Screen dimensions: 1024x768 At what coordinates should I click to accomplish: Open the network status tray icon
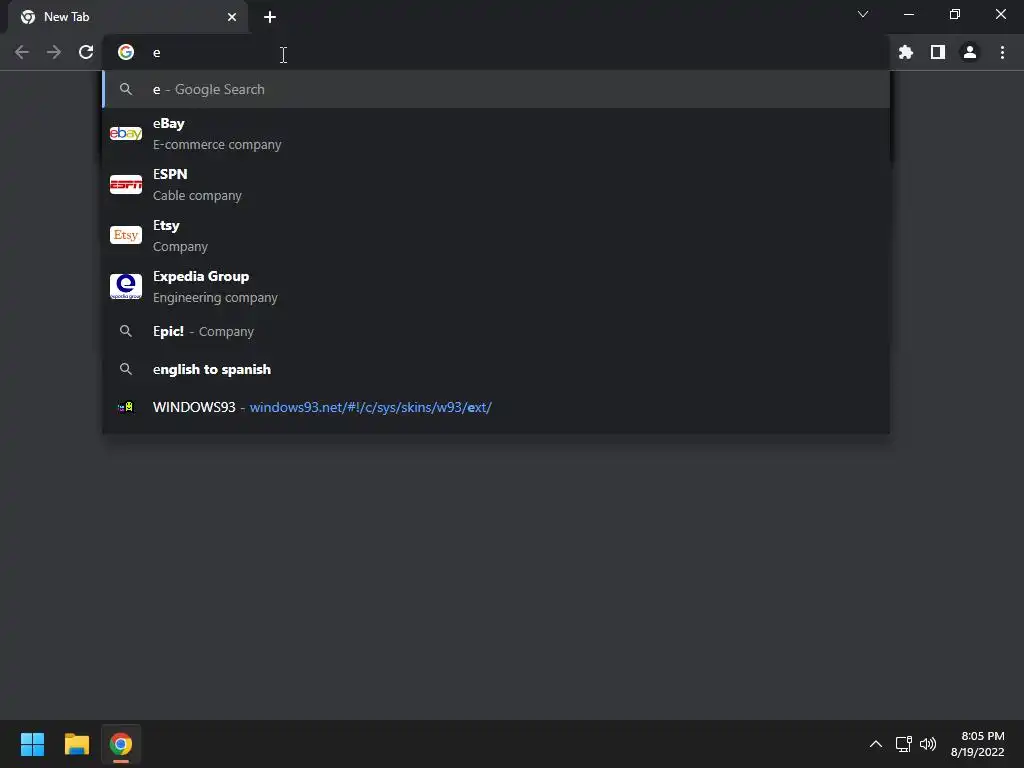tap(903, 744)
